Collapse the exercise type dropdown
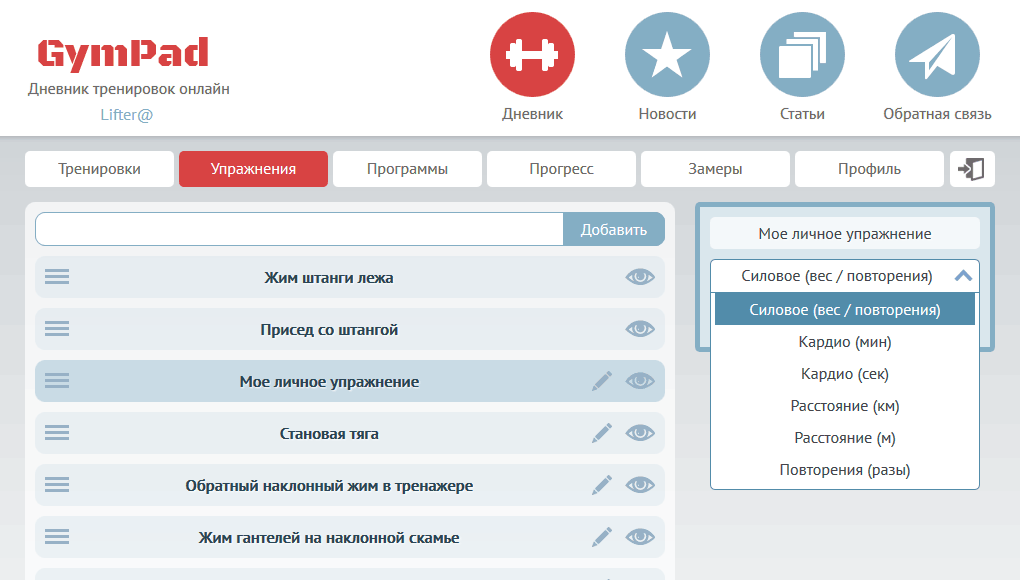The height and width of the screenshot is (580, 1020). tap(963, 276)
